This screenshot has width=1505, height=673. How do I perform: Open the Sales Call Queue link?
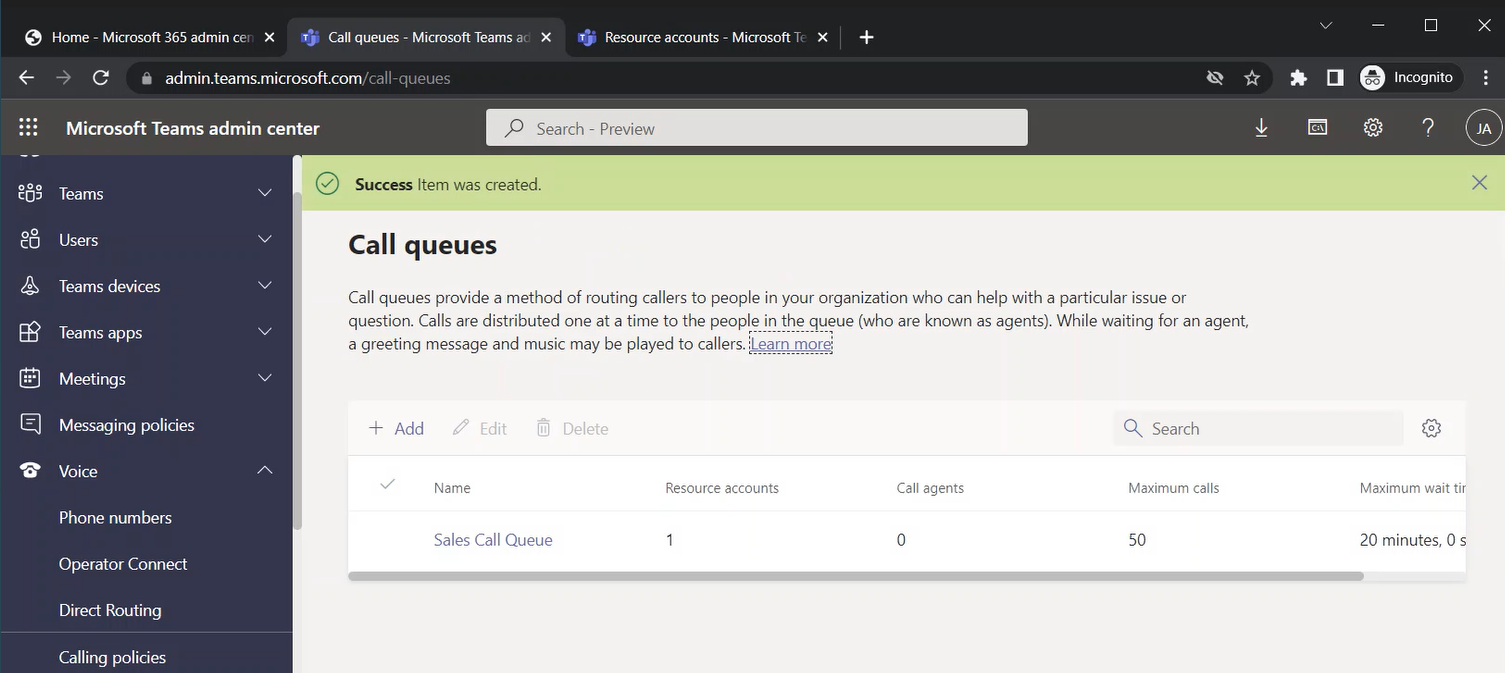(493, 540)
